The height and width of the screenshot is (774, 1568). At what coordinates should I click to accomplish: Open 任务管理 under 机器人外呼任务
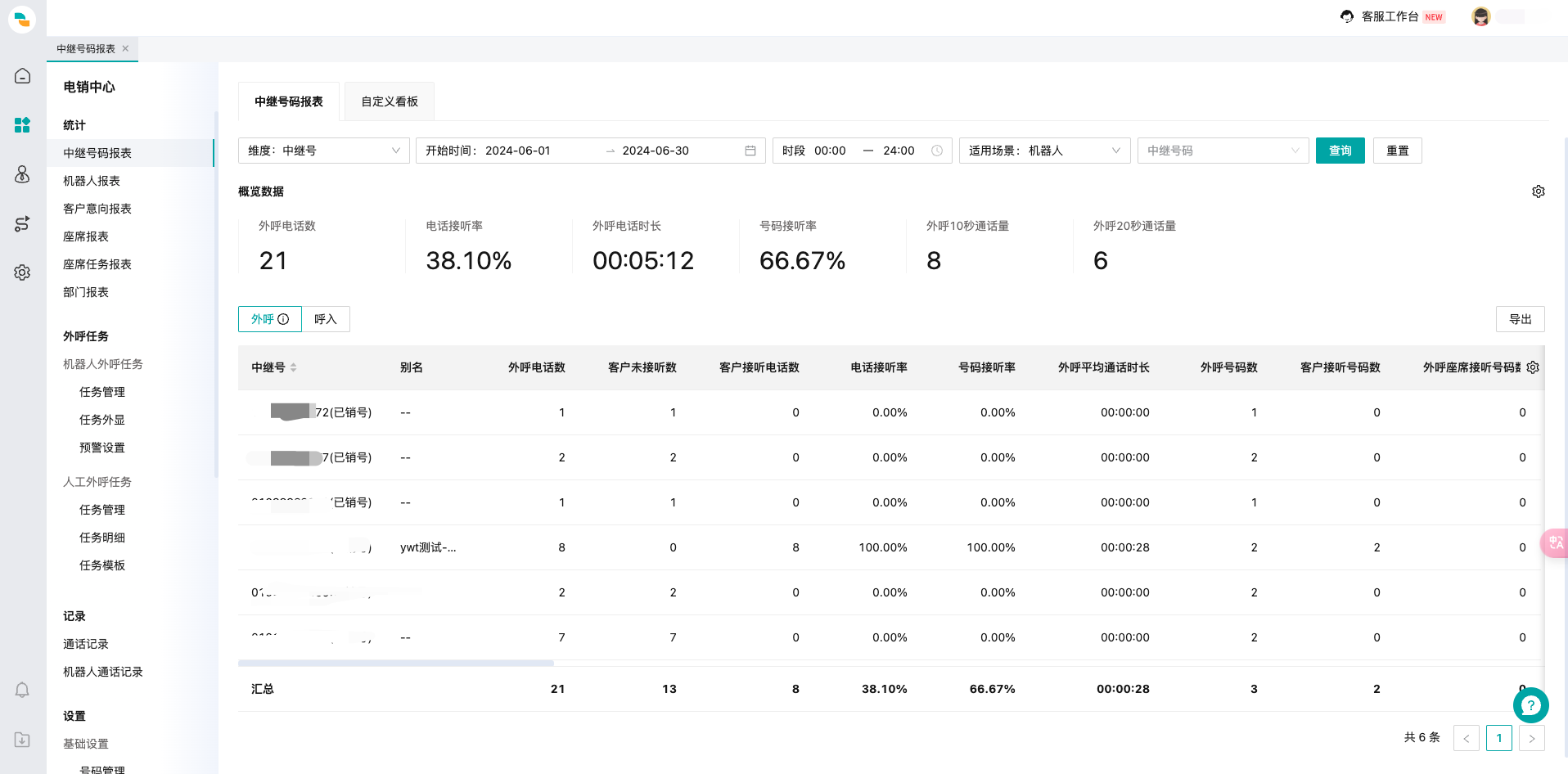102,392
